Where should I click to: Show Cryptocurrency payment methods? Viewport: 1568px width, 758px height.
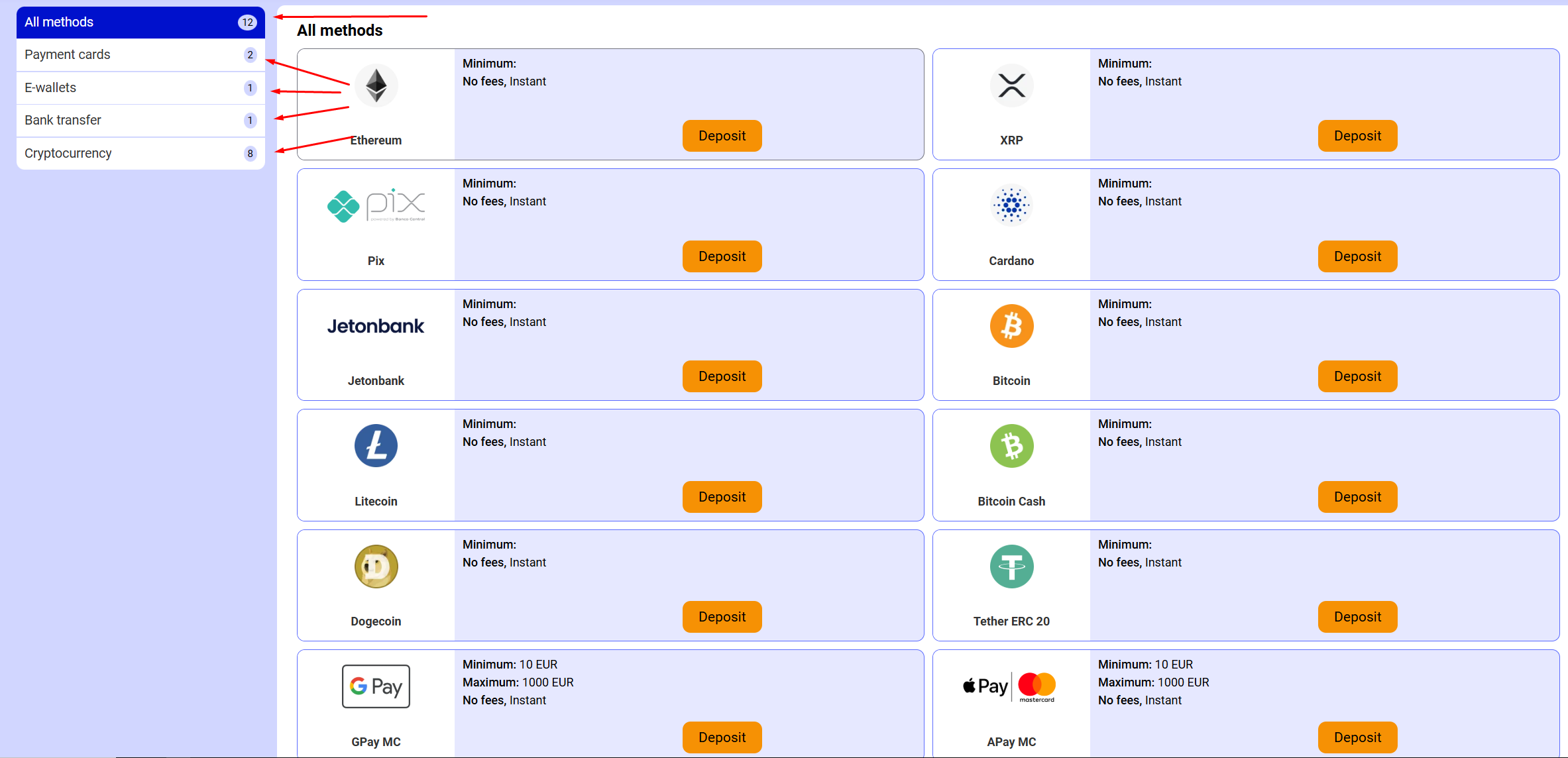pyautogui.click(x=140, y=153)
